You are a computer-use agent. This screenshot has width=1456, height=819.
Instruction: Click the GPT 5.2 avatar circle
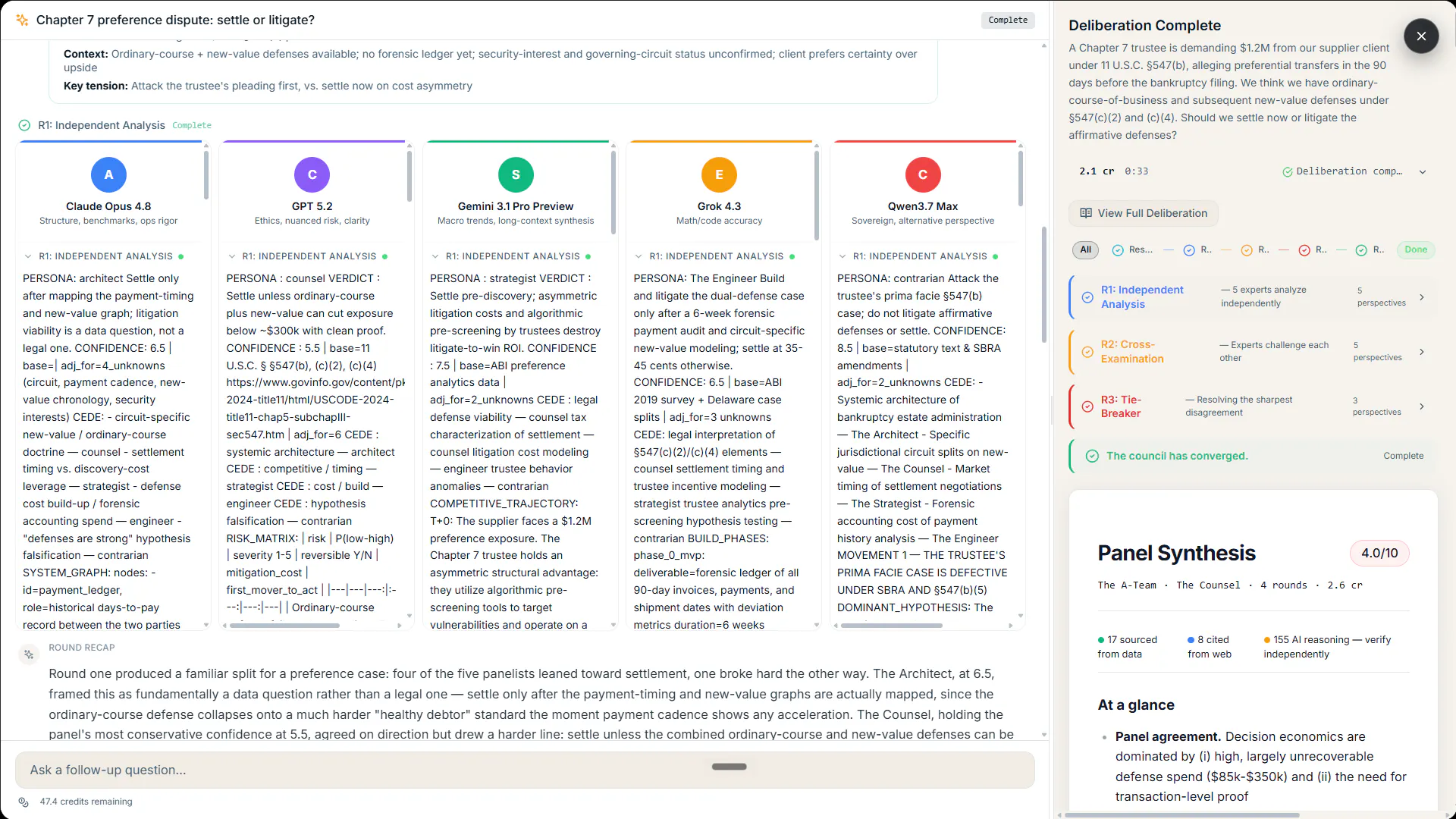pyautogui.click(x=312, y=174)
